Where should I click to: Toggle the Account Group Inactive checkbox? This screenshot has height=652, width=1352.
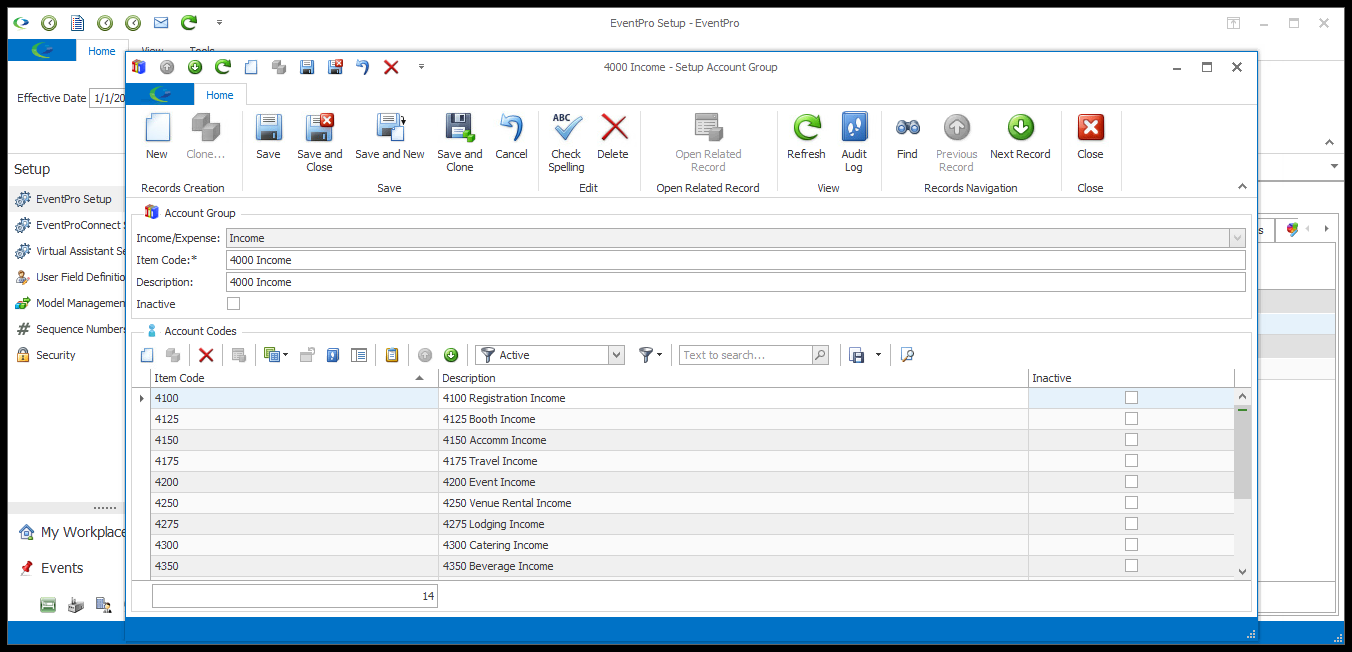coord(234,304)
